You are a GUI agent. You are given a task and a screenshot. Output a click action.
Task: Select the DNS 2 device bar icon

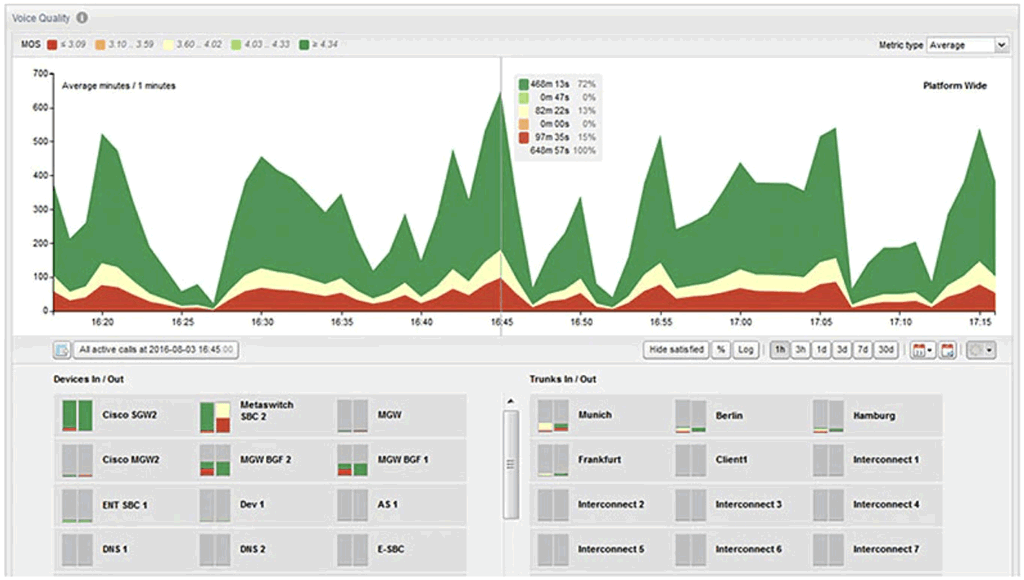(x=215, y=550)
